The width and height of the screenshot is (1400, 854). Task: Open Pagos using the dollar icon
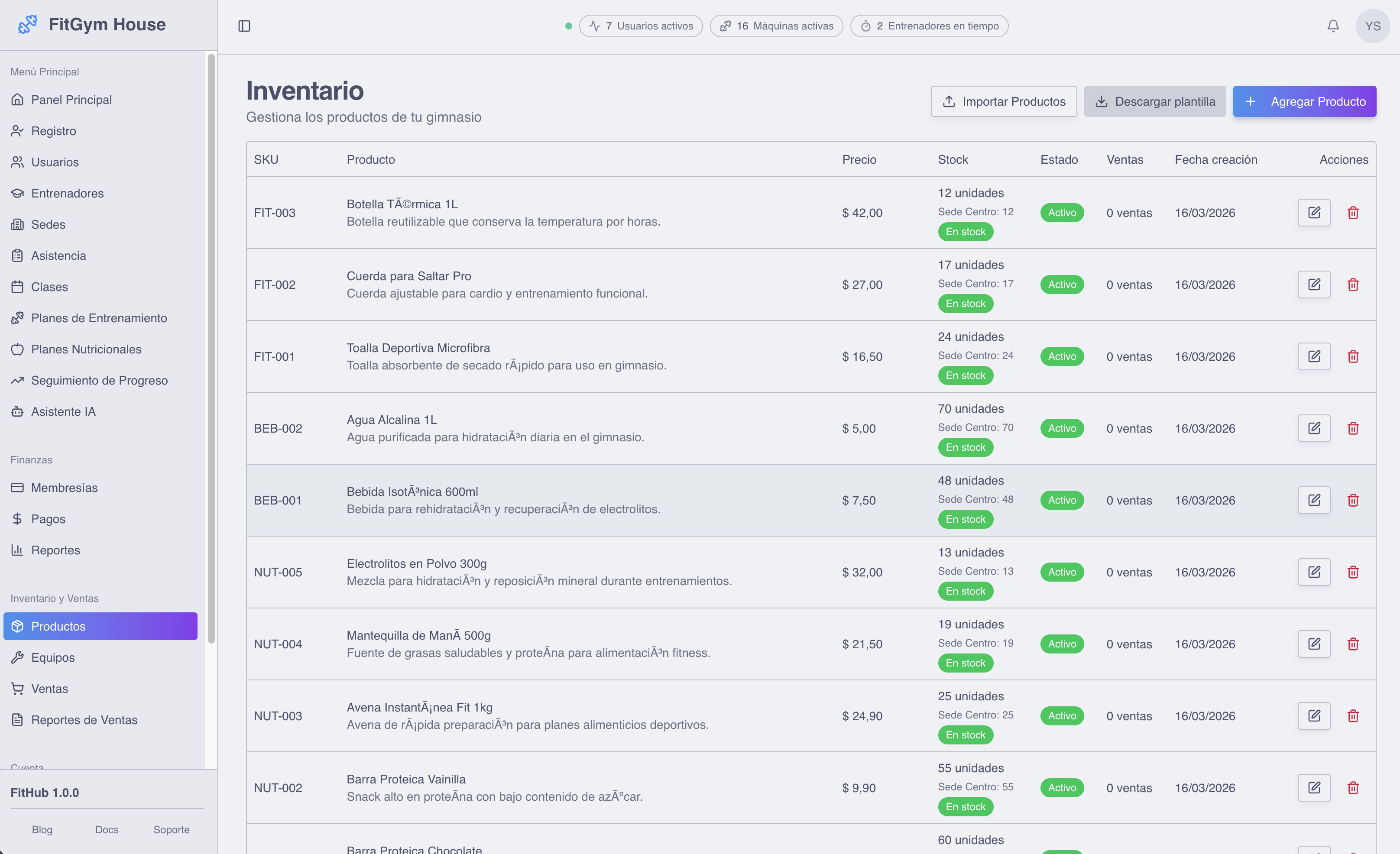(x=48, y=519)
